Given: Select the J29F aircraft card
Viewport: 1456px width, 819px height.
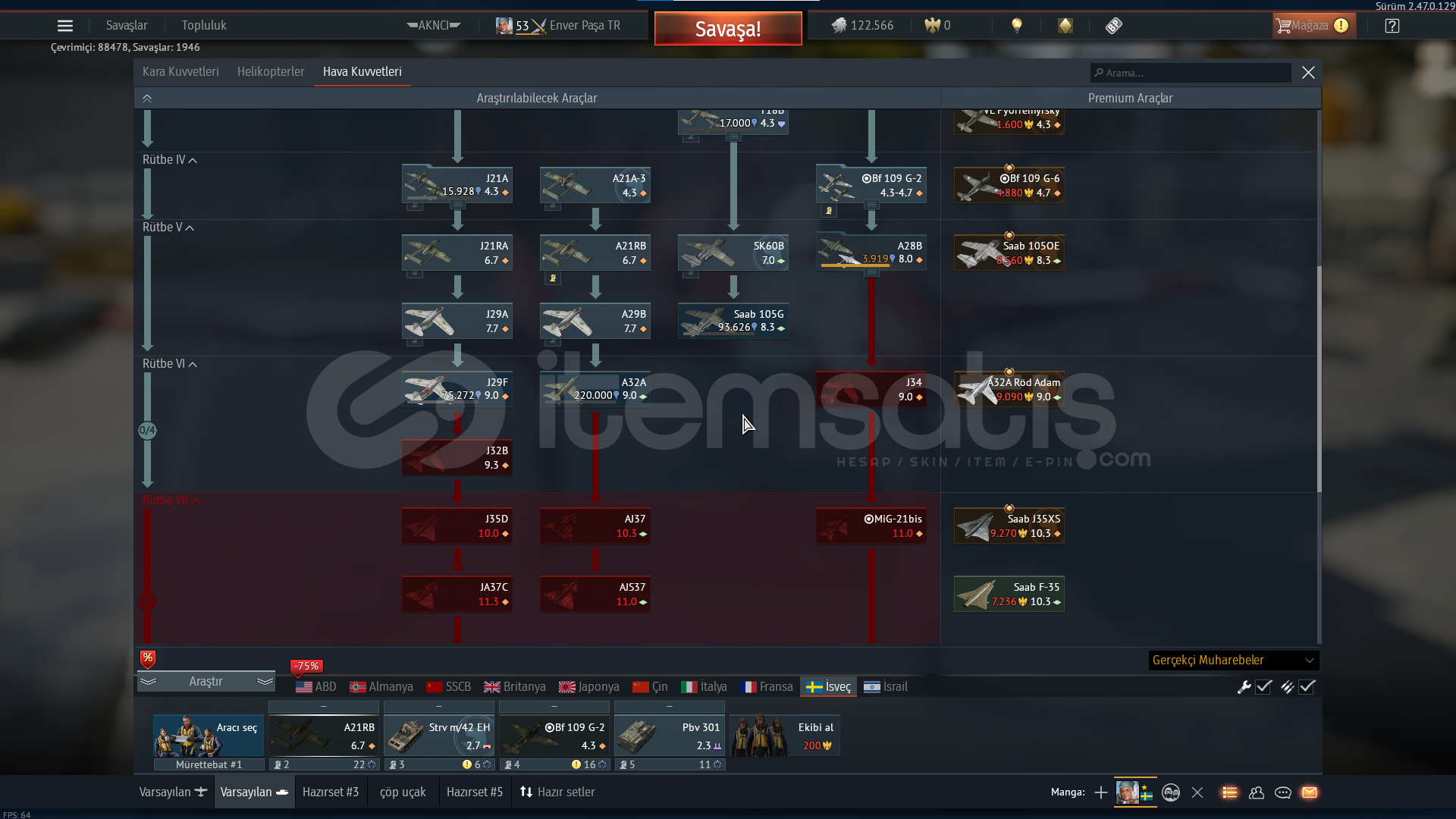Looking at the screenshot, I should 457,389.
